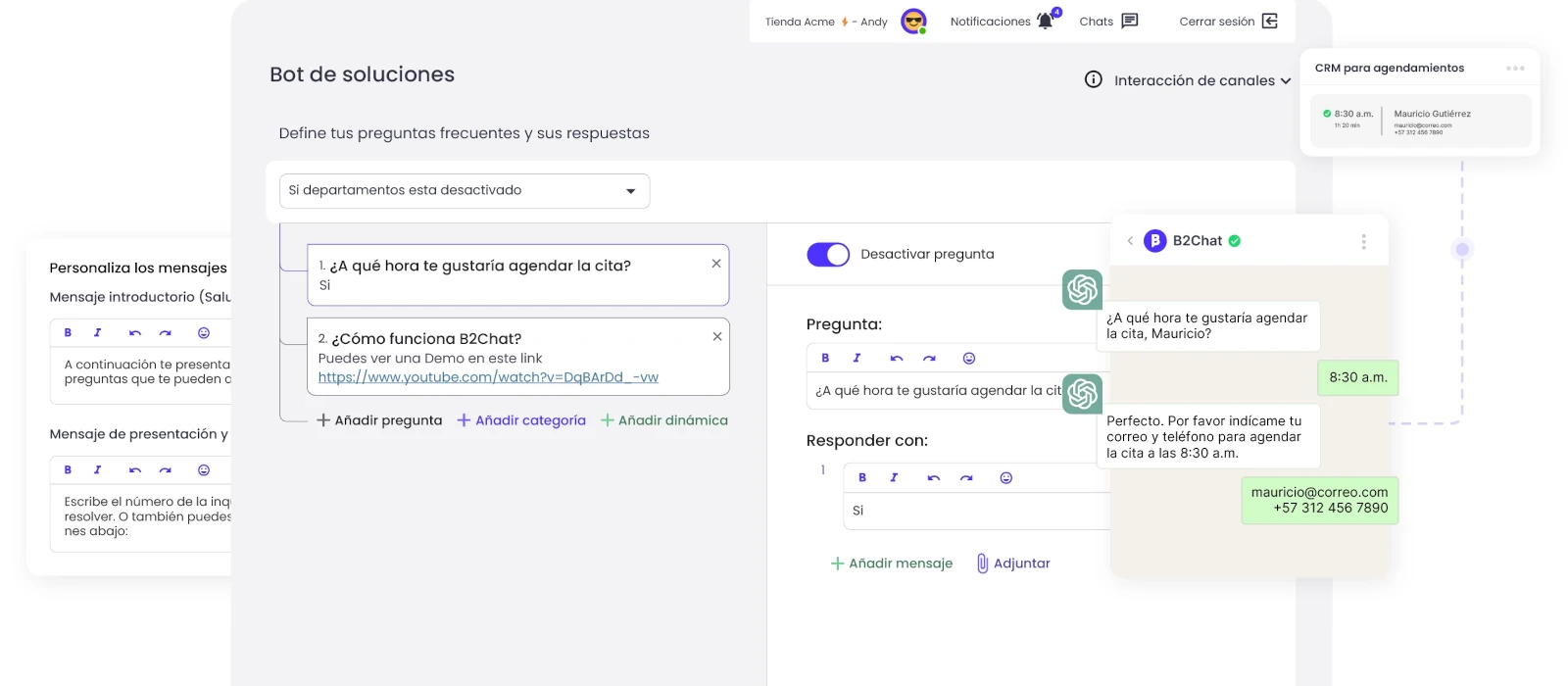1568x686 pixels.
Task: Click Añadir categoría
Action: (x=521, y=420)
